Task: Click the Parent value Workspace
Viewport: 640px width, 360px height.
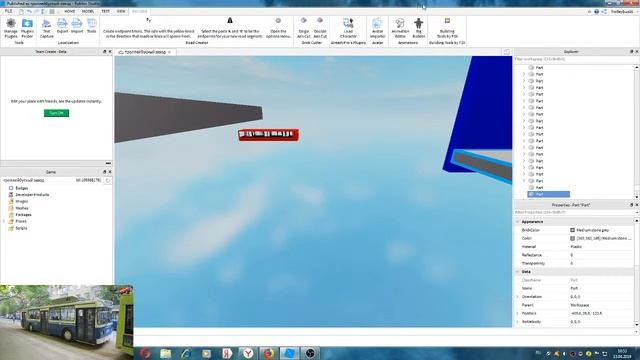Action: (x=580, y=305)
